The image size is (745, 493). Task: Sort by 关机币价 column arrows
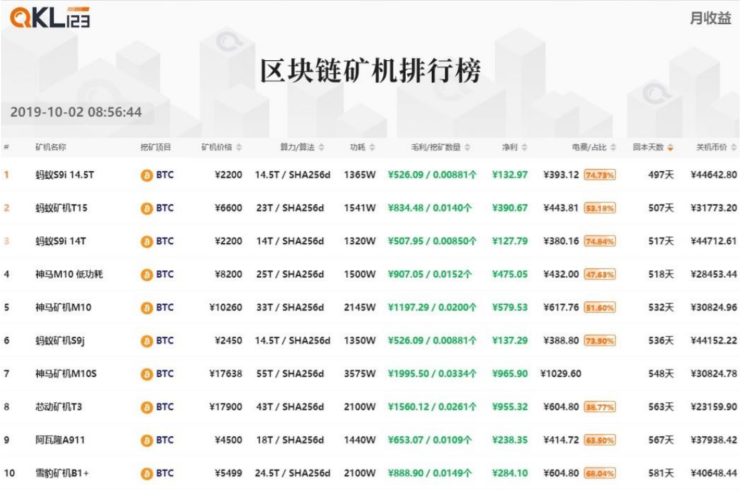734,147
